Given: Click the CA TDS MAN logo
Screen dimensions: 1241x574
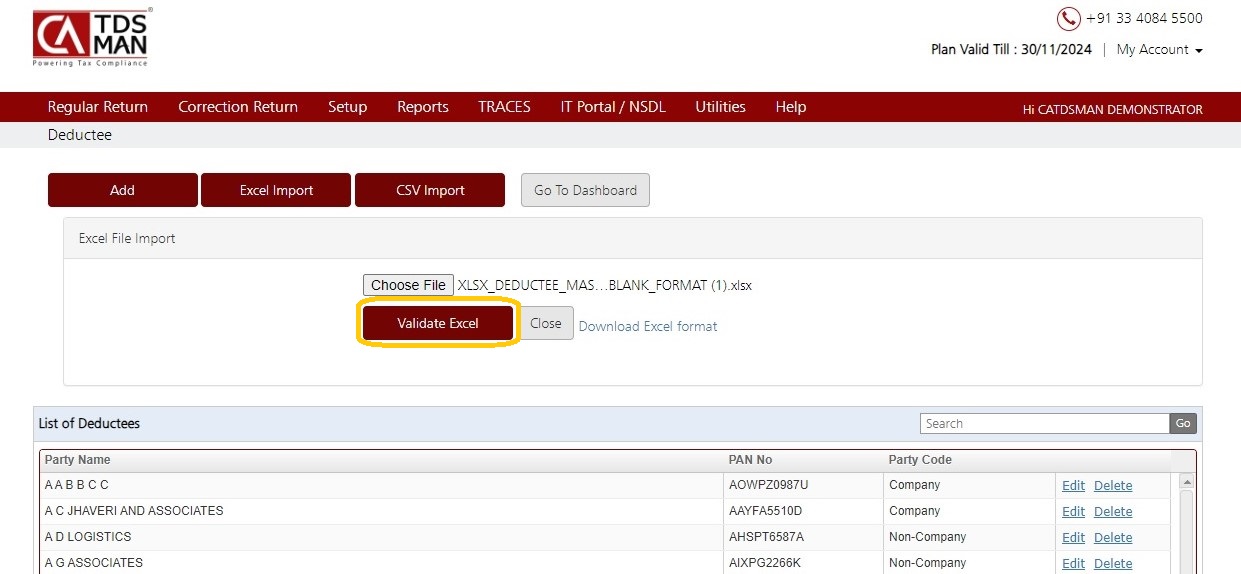Looking at the screenshot, I should tap(90, 38).
